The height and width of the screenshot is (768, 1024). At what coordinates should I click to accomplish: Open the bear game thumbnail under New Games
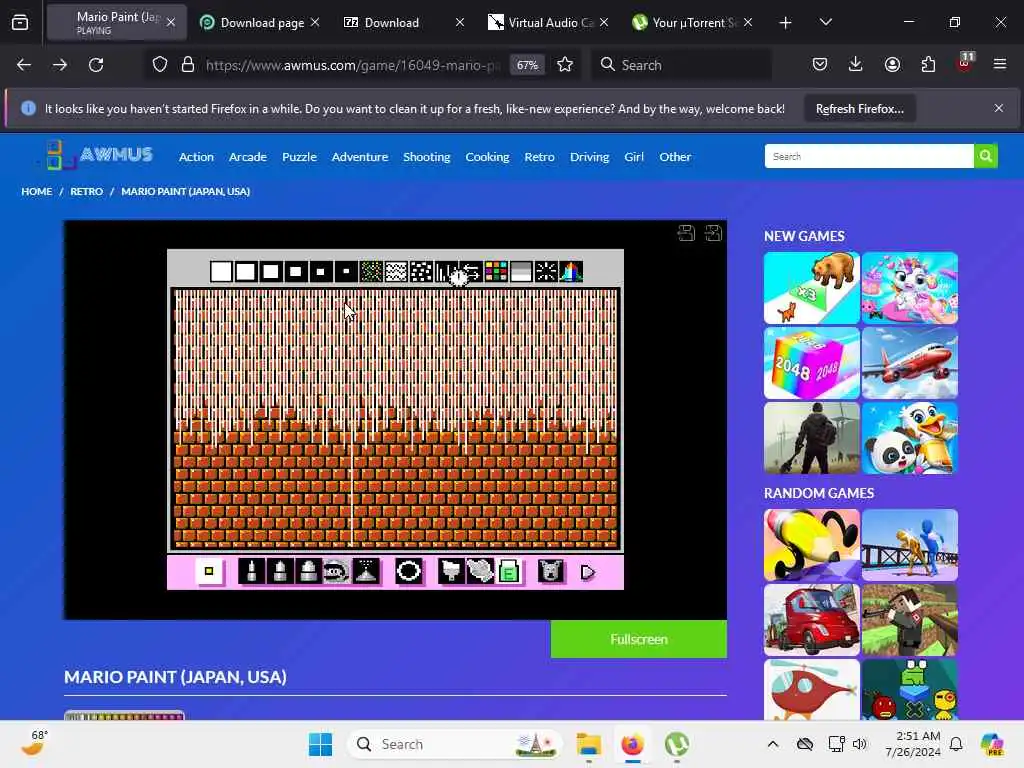pyautogui.click(x=812, y=288)
